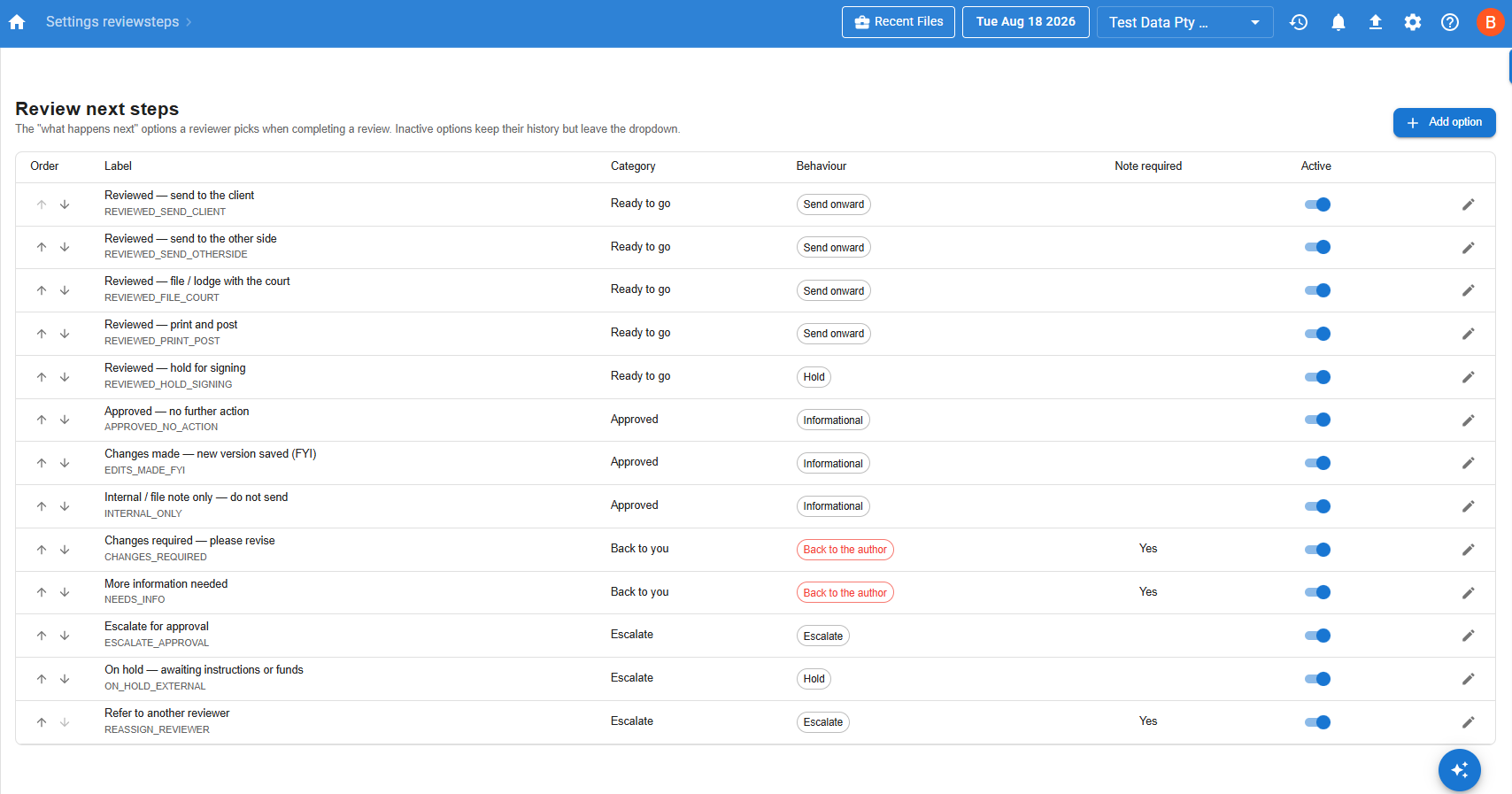Screen dimensions: 1512x794
Task: Toggle Active for 'Refer to another reviewer'
Action: coord(1317,722)
